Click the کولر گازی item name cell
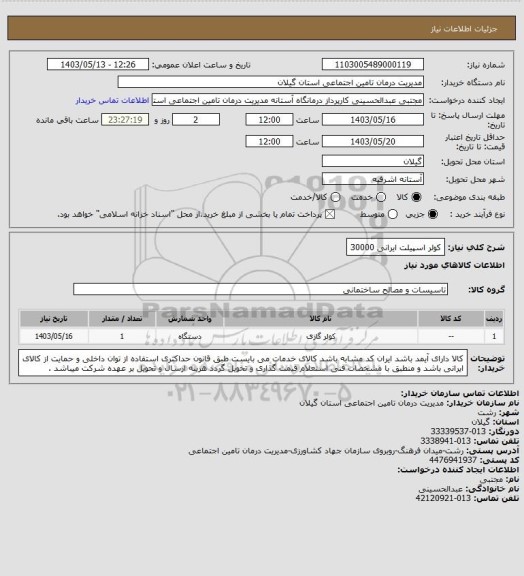This screenshot has width=524, height=576. coord(320,336)
